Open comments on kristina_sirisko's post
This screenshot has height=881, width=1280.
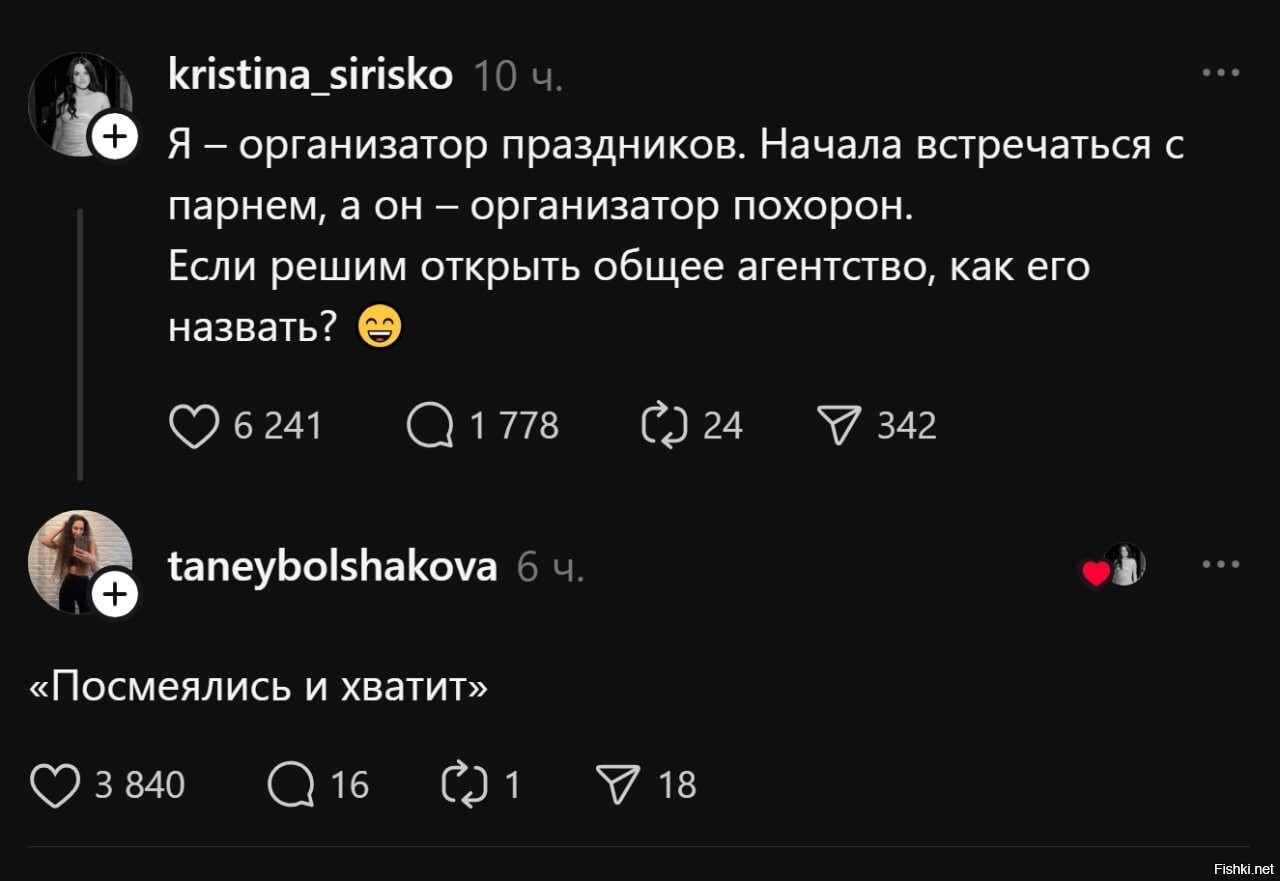tap(431, 427)
